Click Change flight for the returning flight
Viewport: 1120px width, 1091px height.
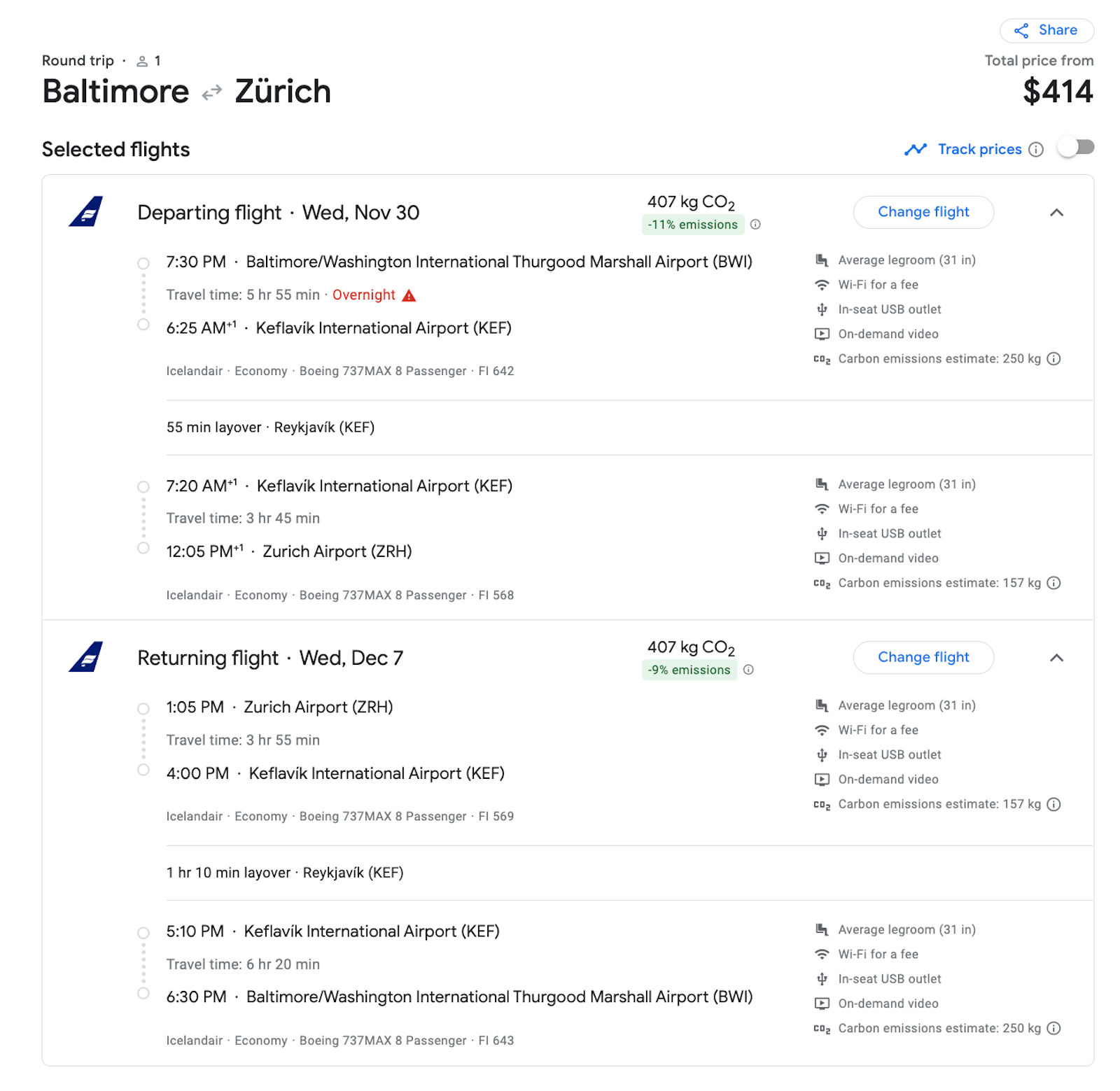click(x=923, y=658)
